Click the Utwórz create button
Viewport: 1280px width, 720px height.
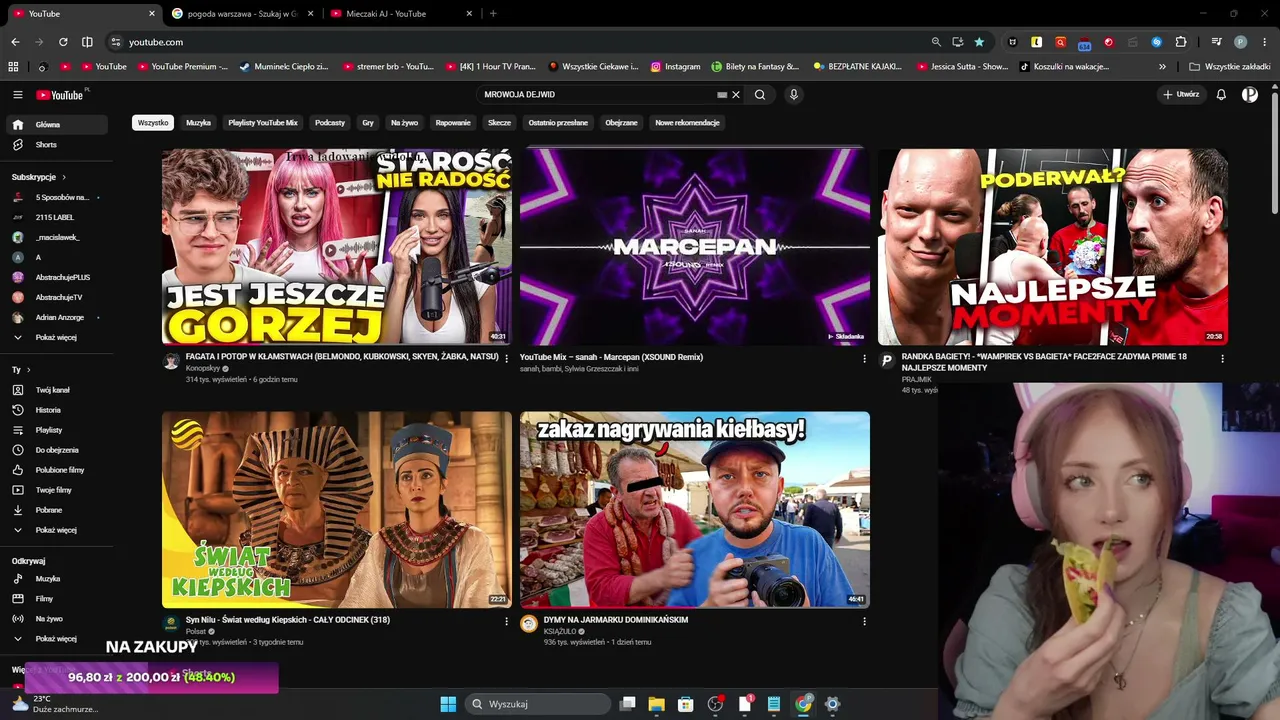[x=1181, y=95]
